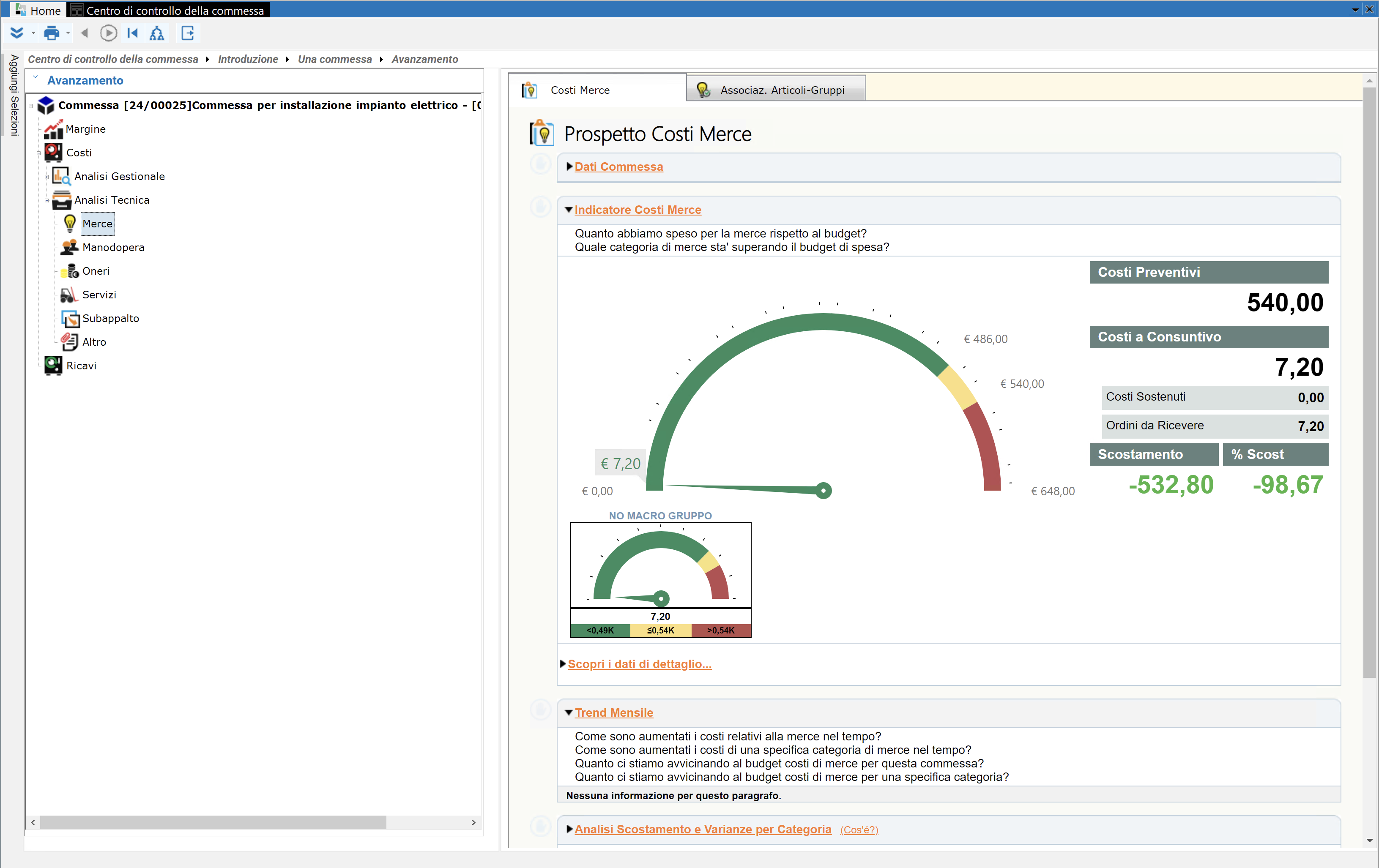The image size is (1379, 868).
Task: Collapse the Avanzamento panel chevron
Action: point(36,77)
